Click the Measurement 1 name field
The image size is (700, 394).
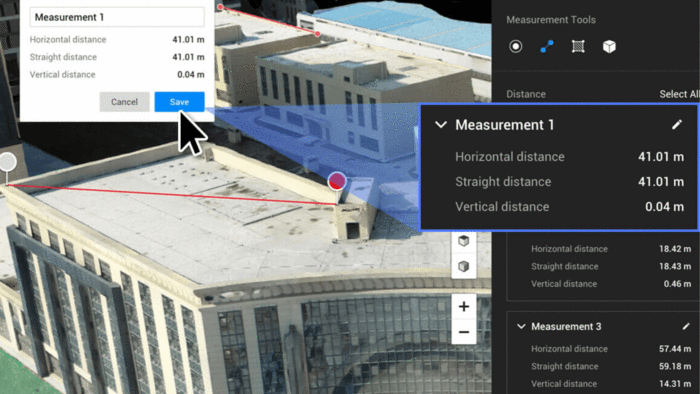coord(117,17)
